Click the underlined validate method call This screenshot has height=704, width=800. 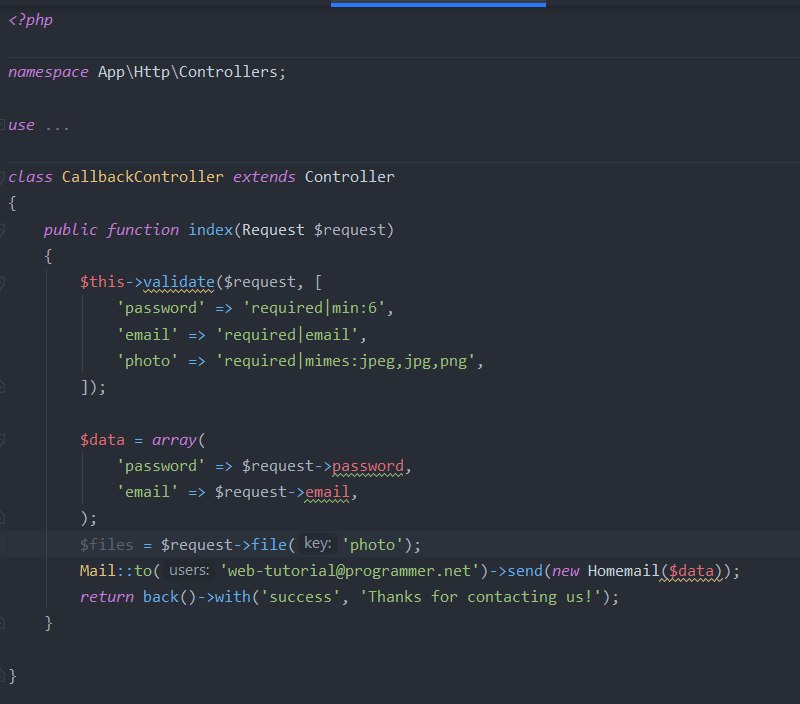click(179, 282)
